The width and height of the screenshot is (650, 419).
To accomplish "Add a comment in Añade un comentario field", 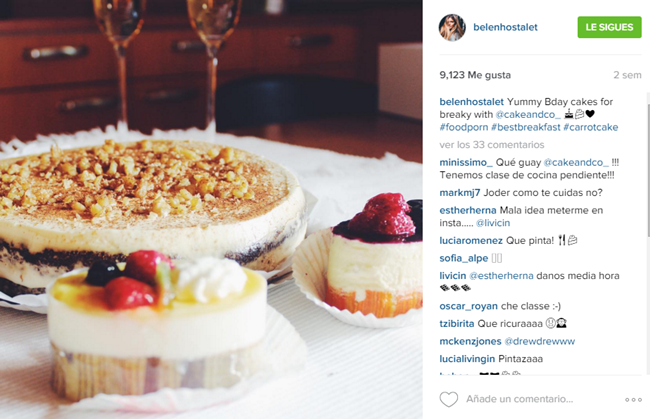I will pos(519,399).
